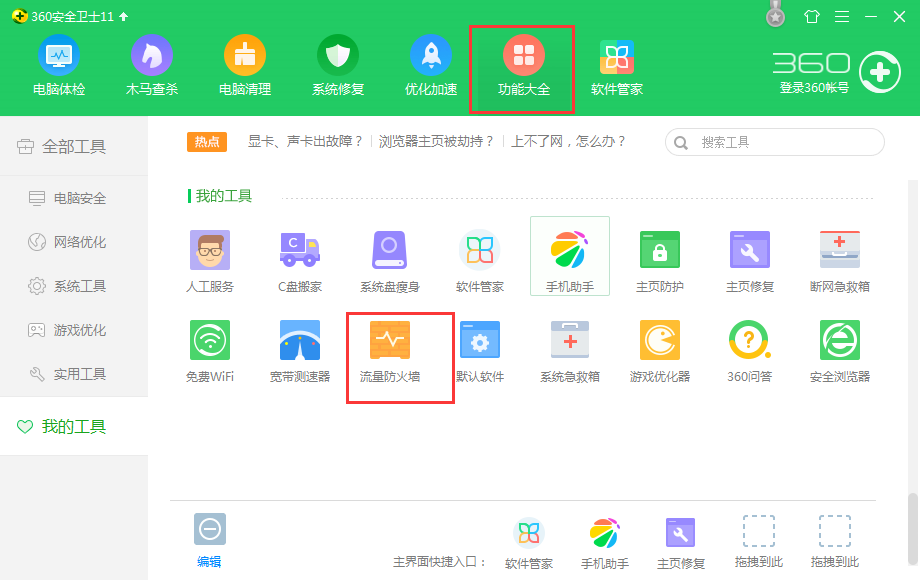Image resolution: width=920 pixels, height=580 pixels.
Task: Click the 编辑 button at bottom
Action: pyautogui.click(x=209, y=541)
